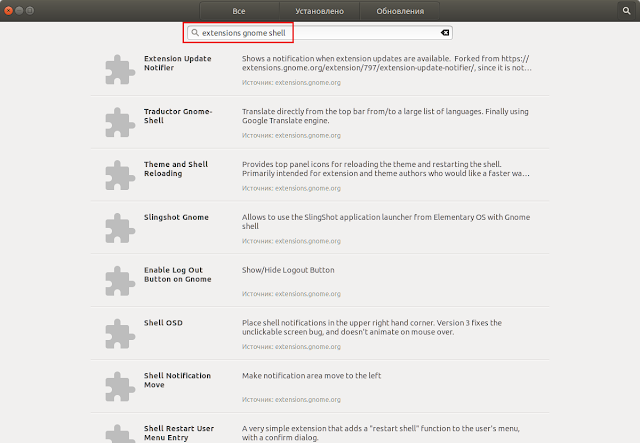The width and height of the screenshot is (640, 443).
Task: Select the Theme and Shell Reloading title
Action: 176,169
